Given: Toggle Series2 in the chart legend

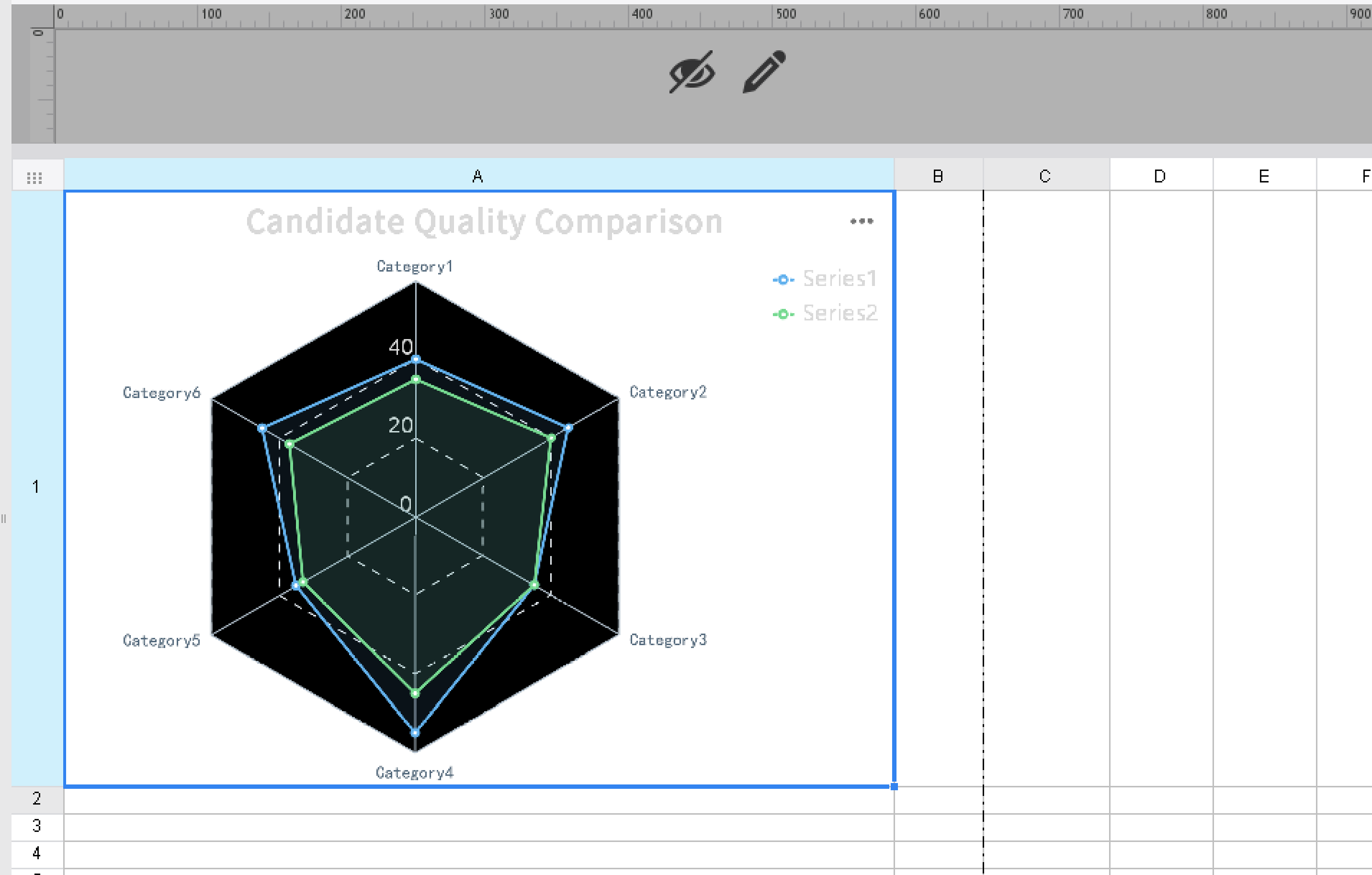Looking at the screenshot, I should 825,313.
